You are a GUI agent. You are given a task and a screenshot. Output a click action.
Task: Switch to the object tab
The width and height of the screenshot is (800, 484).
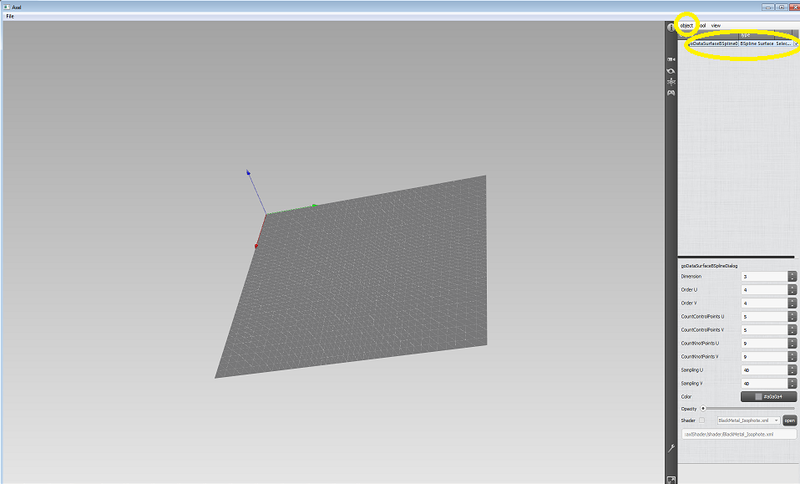686,25
